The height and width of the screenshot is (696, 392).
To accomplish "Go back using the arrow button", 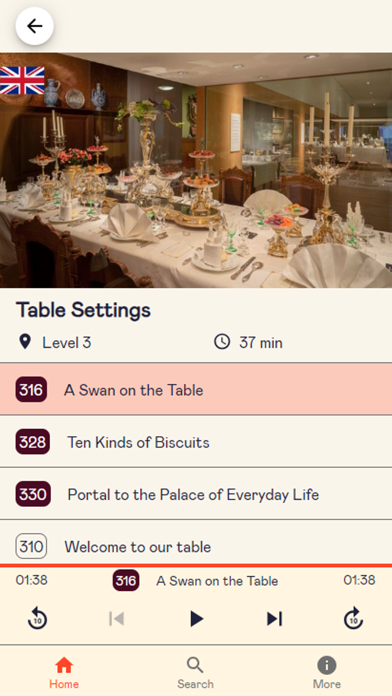I will coord(35,26).
